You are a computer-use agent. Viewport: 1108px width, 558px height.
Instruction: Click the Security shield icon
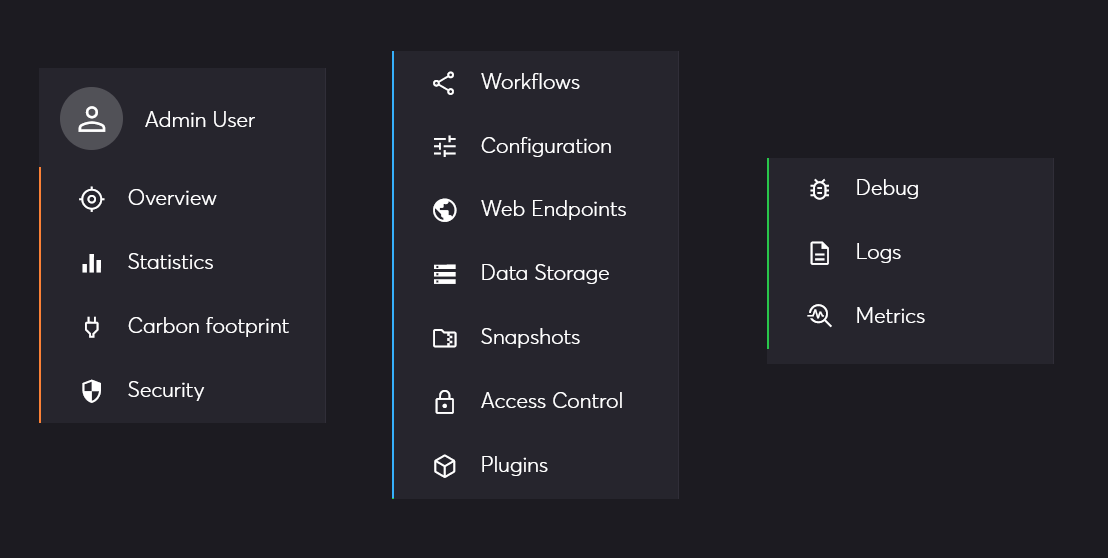(x=91, y=391)
